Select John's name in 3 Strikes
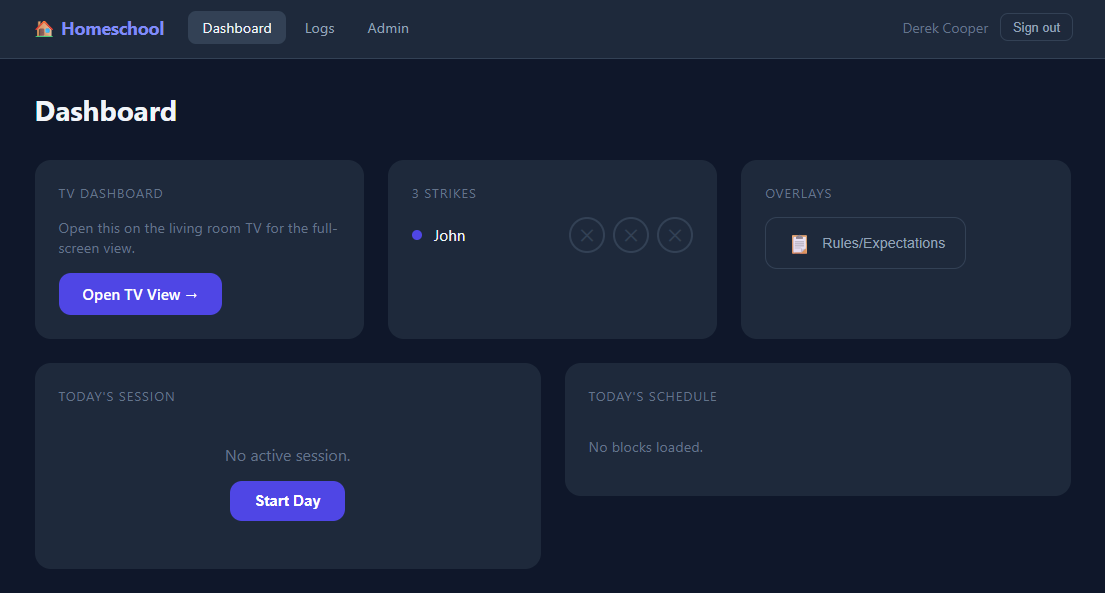 449,236
